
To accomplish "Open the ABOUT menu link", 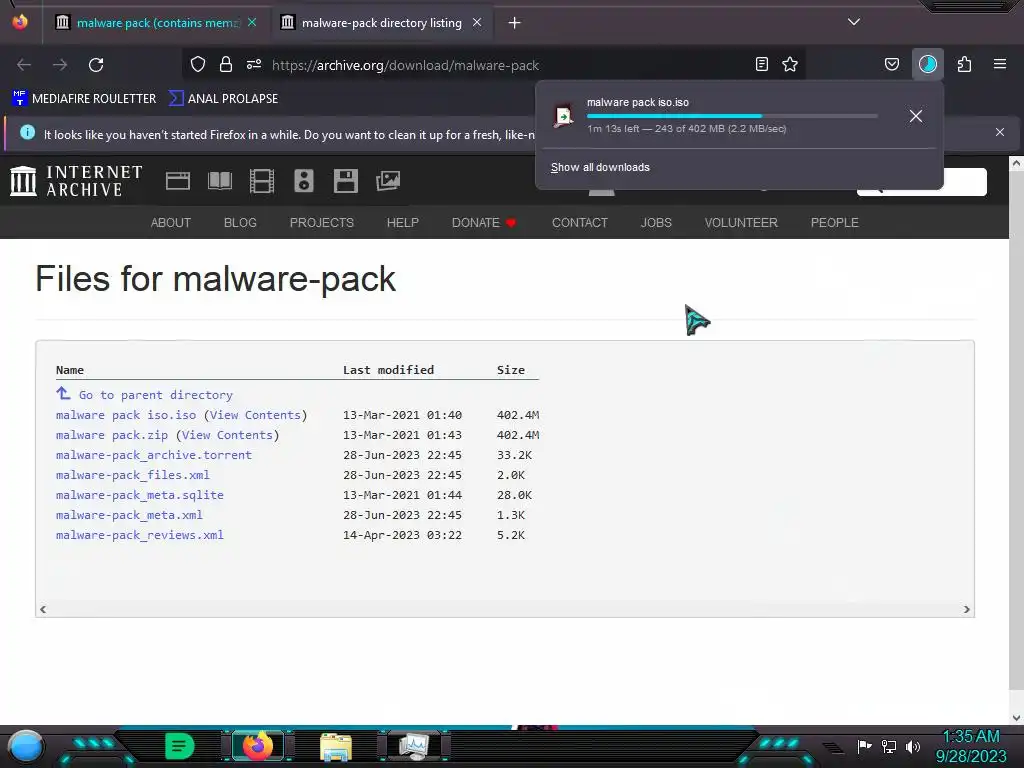I will [170, 223].
